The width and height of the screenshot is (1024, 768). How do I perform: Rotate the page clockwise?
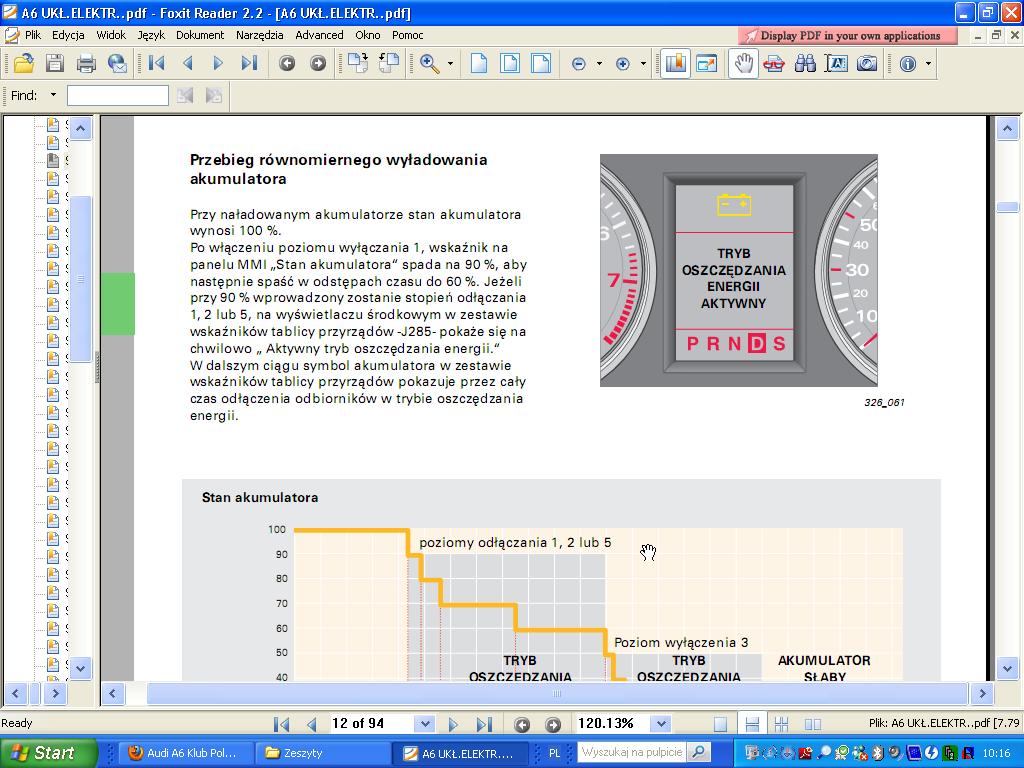click(357, 63)
